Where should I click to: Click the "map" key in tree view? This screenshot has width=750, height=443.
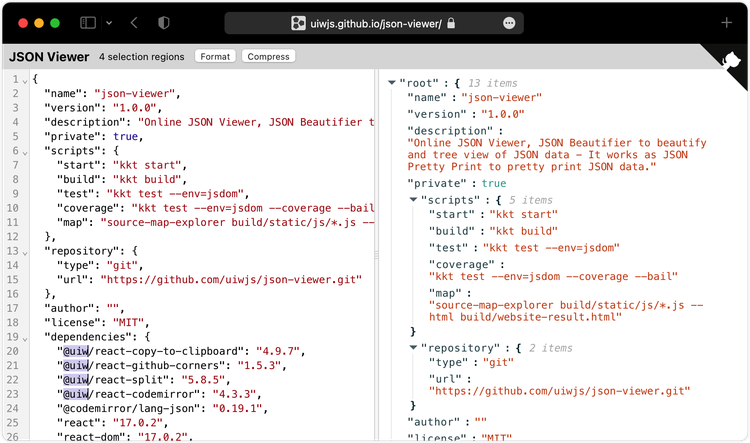click(x=445, y=293)
